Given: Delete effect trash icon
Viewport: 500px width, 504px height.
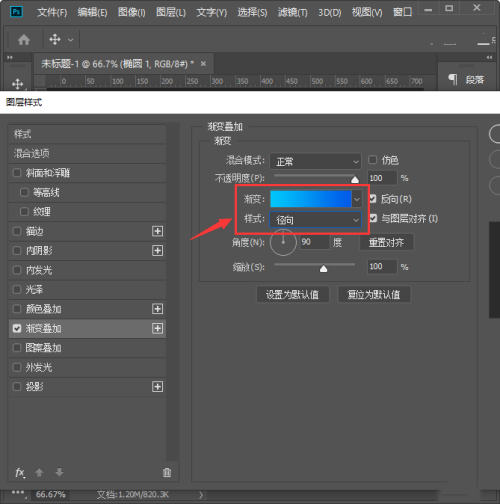Looking at the screenshot, I should point(167,472).
